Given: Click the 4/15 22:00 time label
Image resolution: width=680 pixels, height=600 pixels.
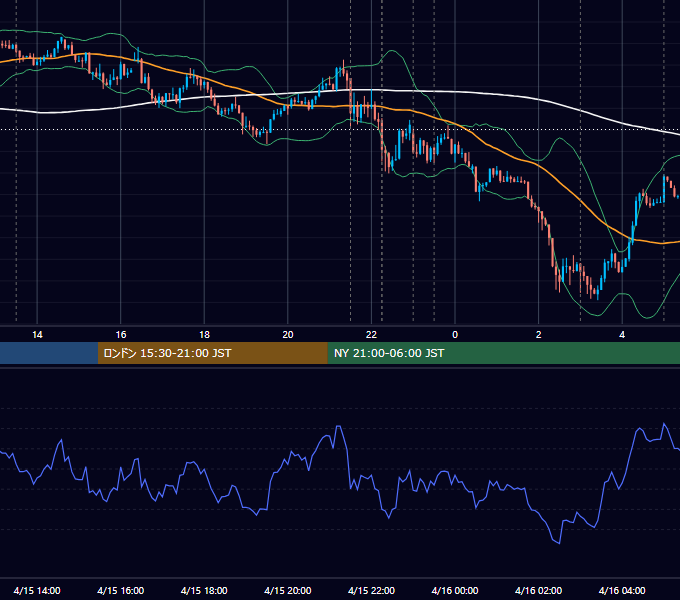Looking at the screenshot, I should coord(371,590).
